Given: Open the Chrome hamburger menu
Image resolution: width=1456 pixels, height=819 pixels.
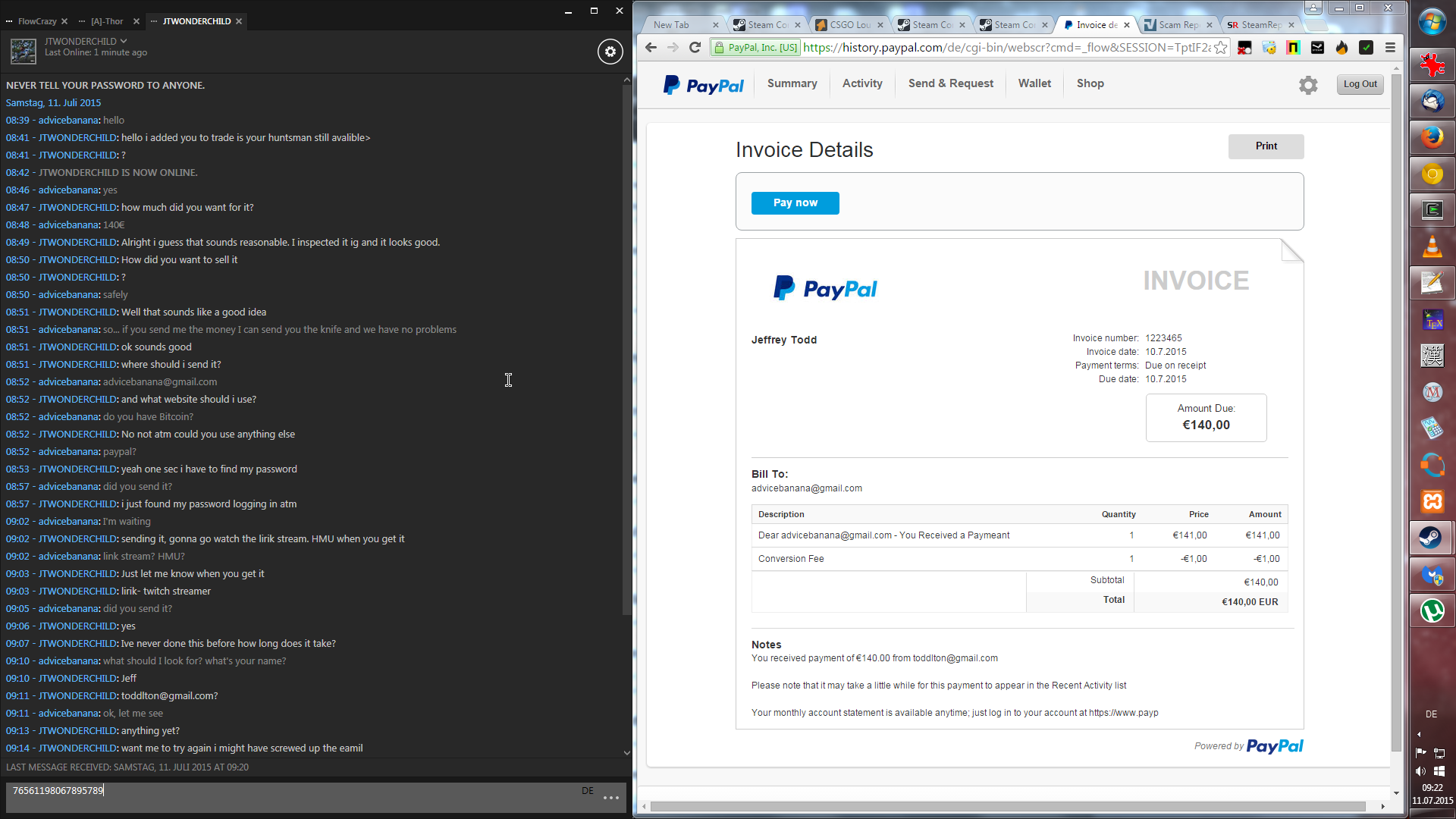Looking at the screenshot, I should point(1390,48).
